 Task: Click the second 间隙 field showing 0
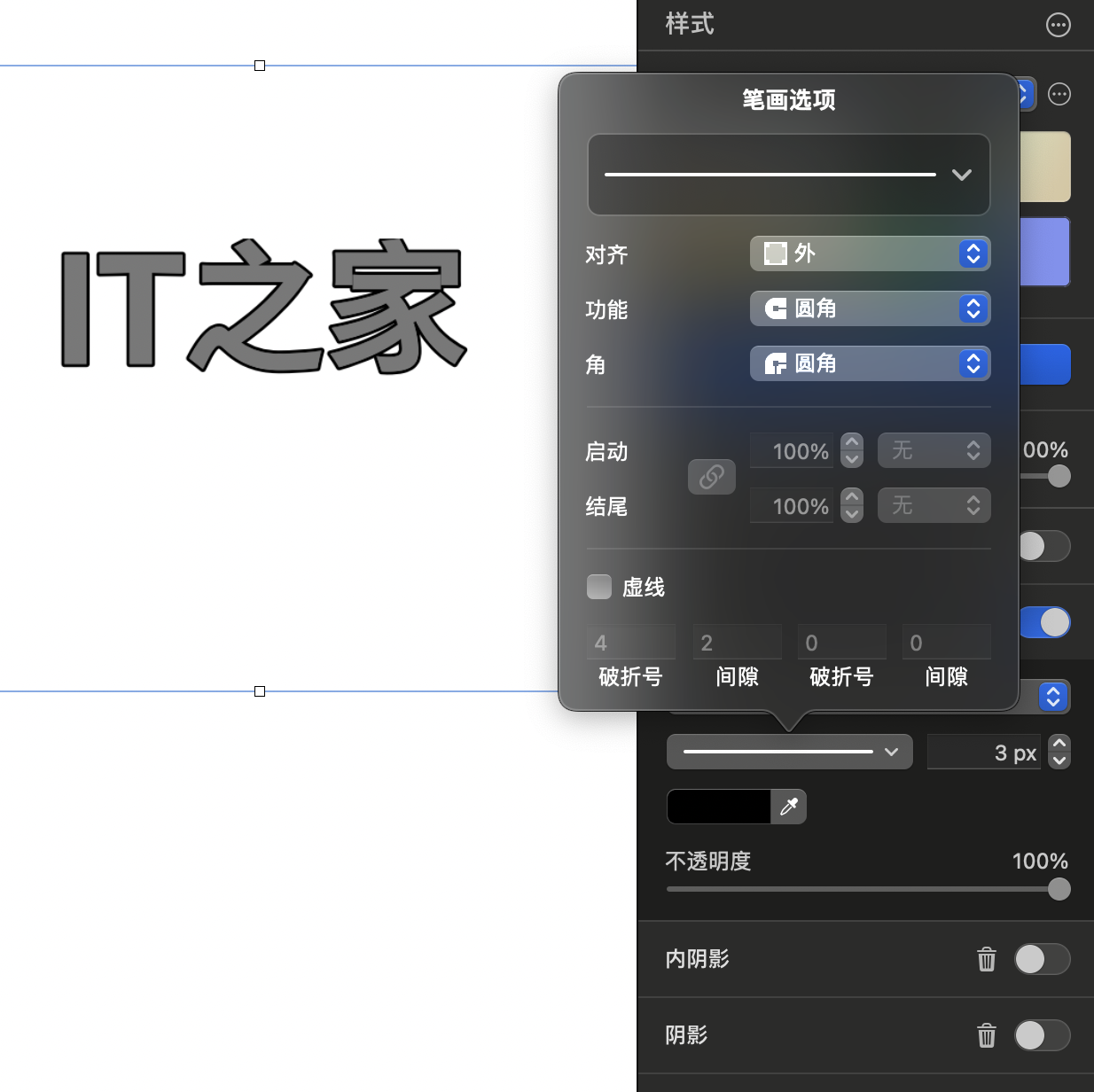point(947,642)
